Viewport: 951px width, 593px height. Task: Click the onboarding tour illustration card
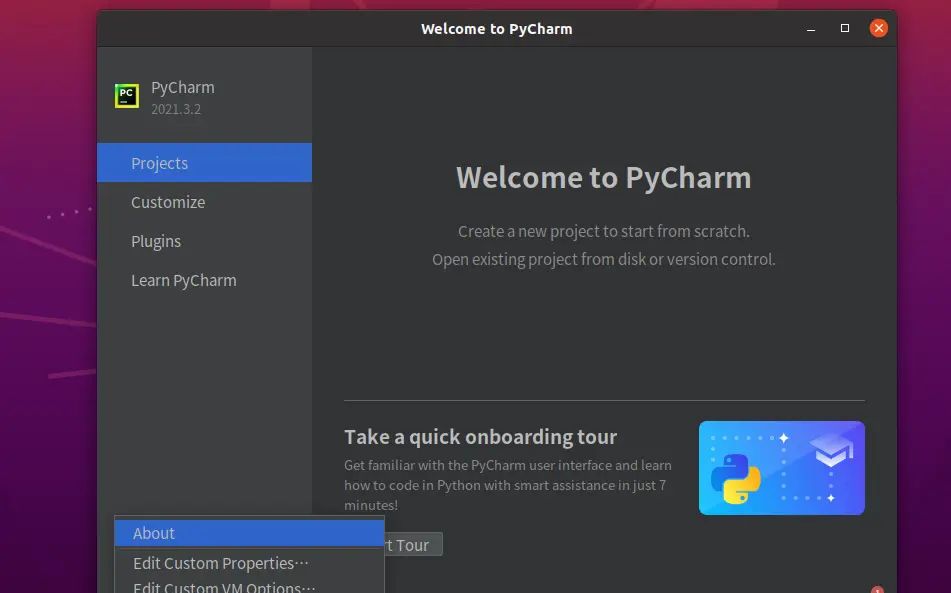pos(781,467)
